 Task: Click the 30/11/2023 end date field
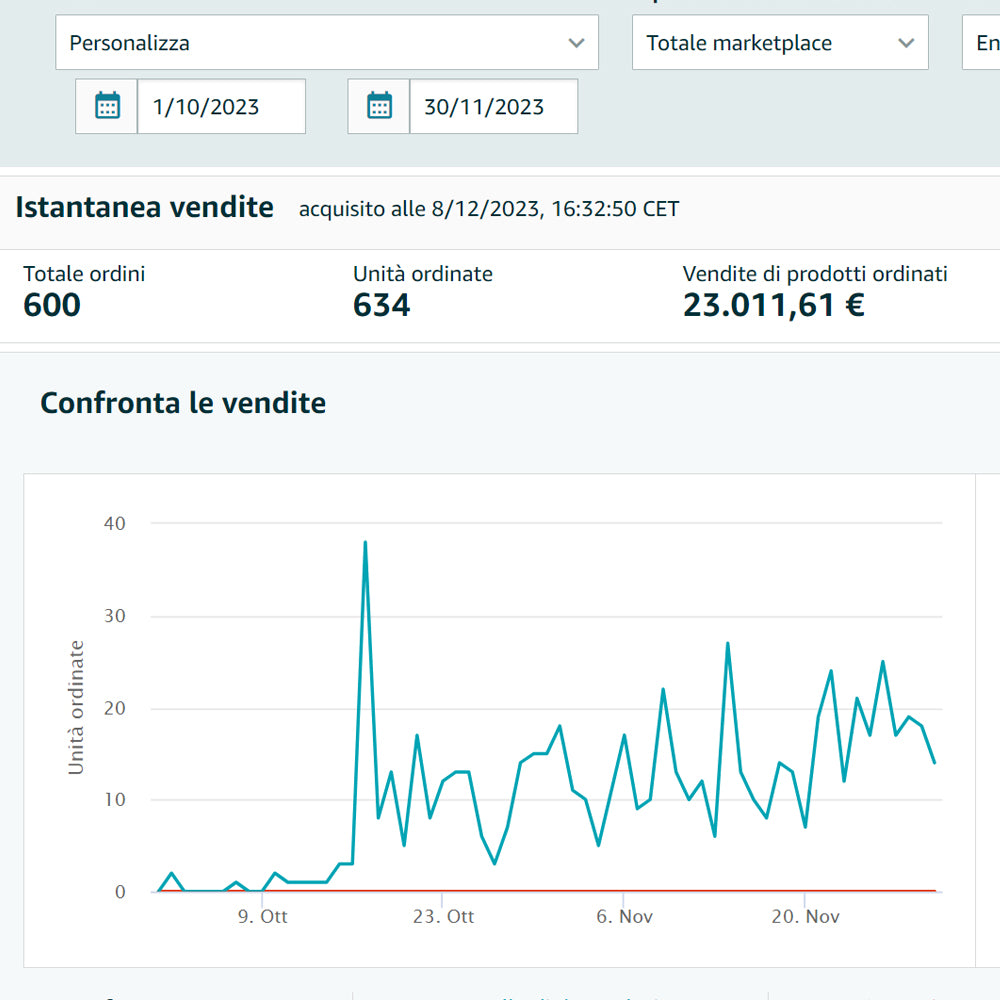493,106
